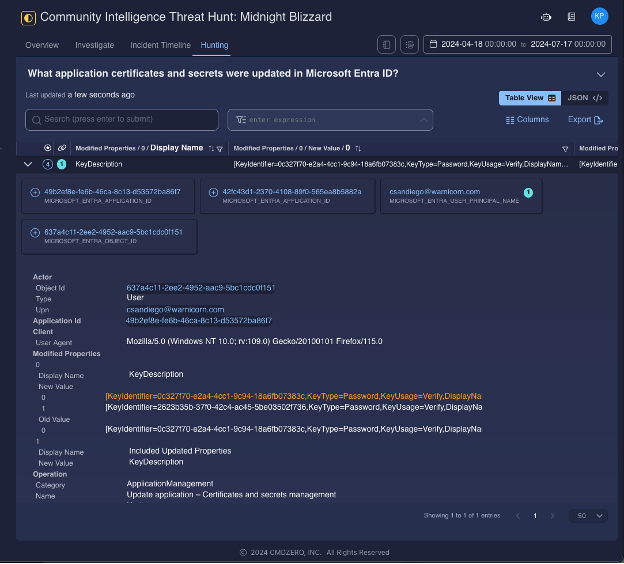Click KeyIdentifier=2623b35b New Value 1 text
Viewport: 624px width, 564px height.
(x=294, y=407)
